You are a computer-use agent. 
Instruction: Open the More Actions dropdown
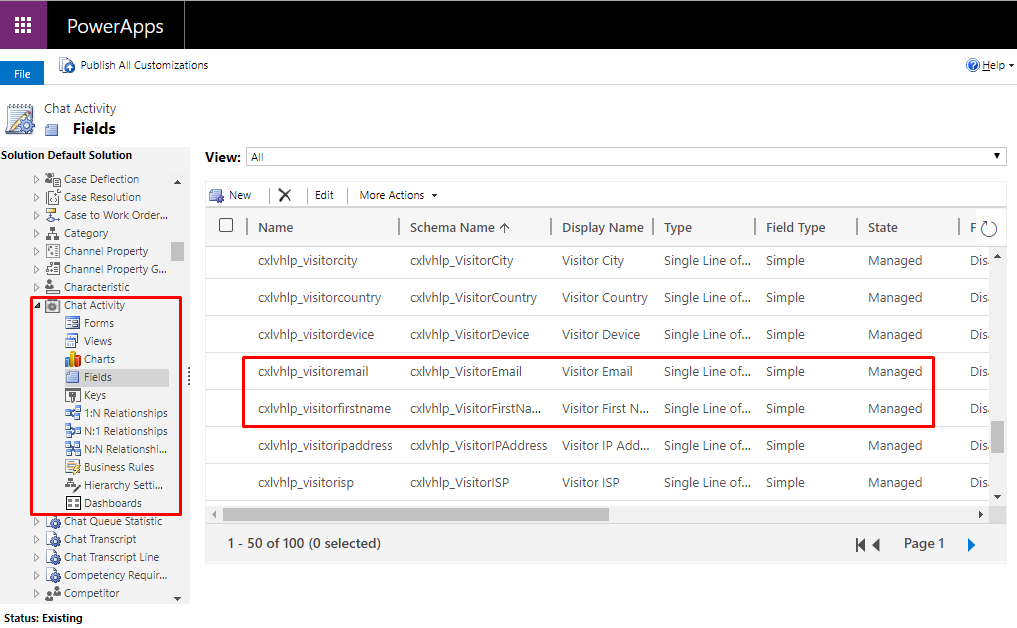398,195
